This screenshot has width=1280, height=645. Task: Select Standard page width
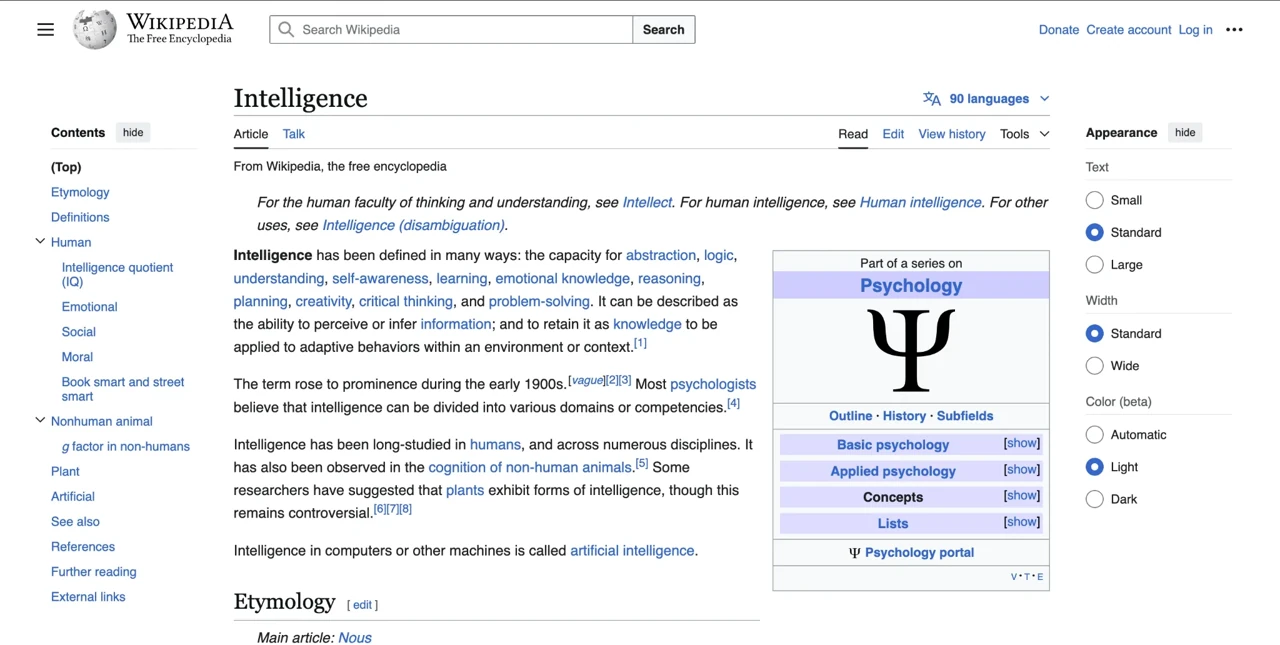tap(1095, 333)
